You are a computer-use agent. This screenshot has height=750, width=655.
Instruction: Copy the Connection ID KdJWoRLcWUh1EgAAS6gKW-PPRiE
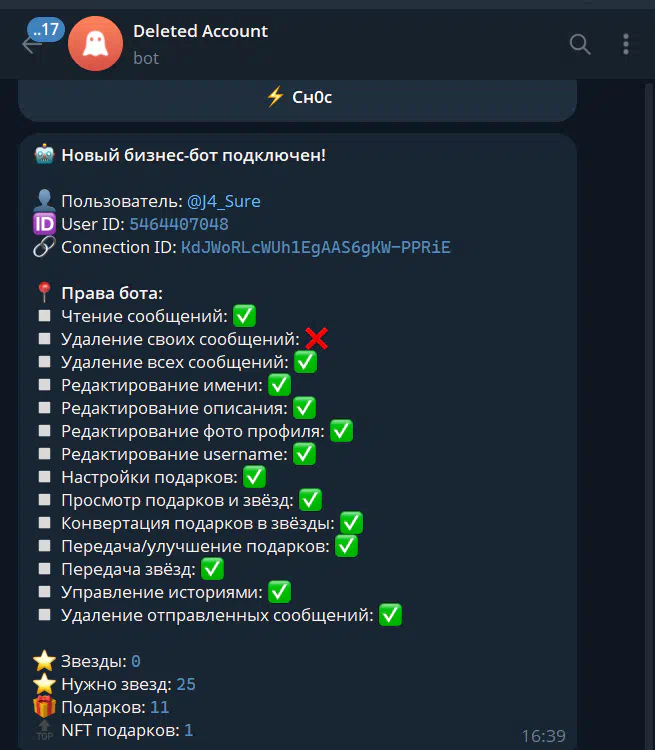pyautogui.click(x=316, y=247)
